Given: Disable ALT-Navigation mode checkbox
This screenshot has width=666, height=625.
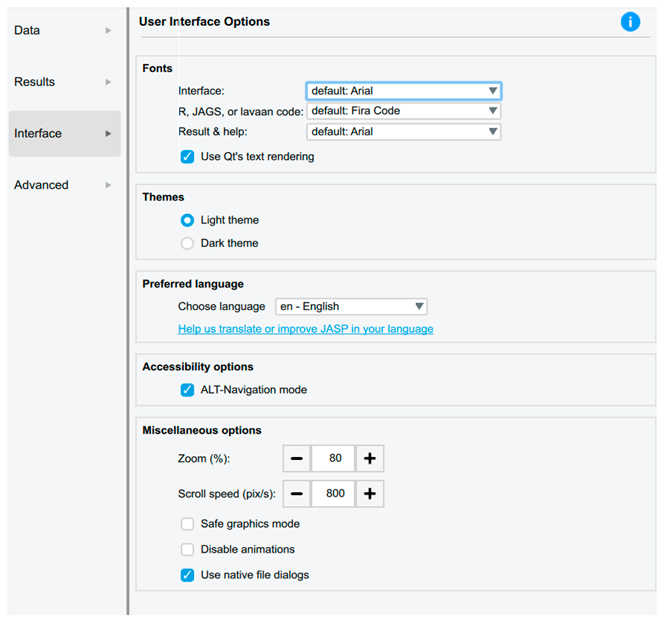Looking at the screenshot, I should point(187,390).
